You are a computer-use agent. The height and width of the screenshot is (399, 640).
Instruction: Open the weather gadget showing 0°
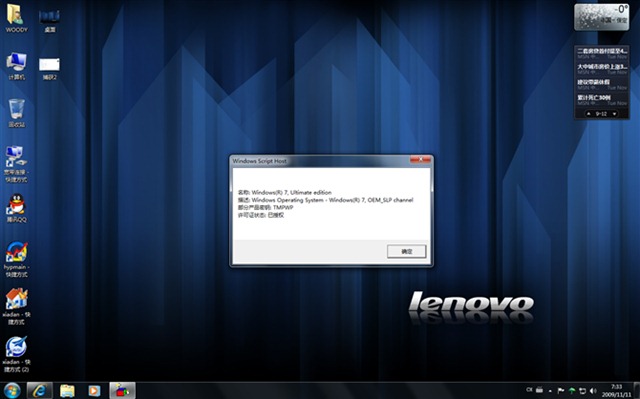click(x=601, y=17)
